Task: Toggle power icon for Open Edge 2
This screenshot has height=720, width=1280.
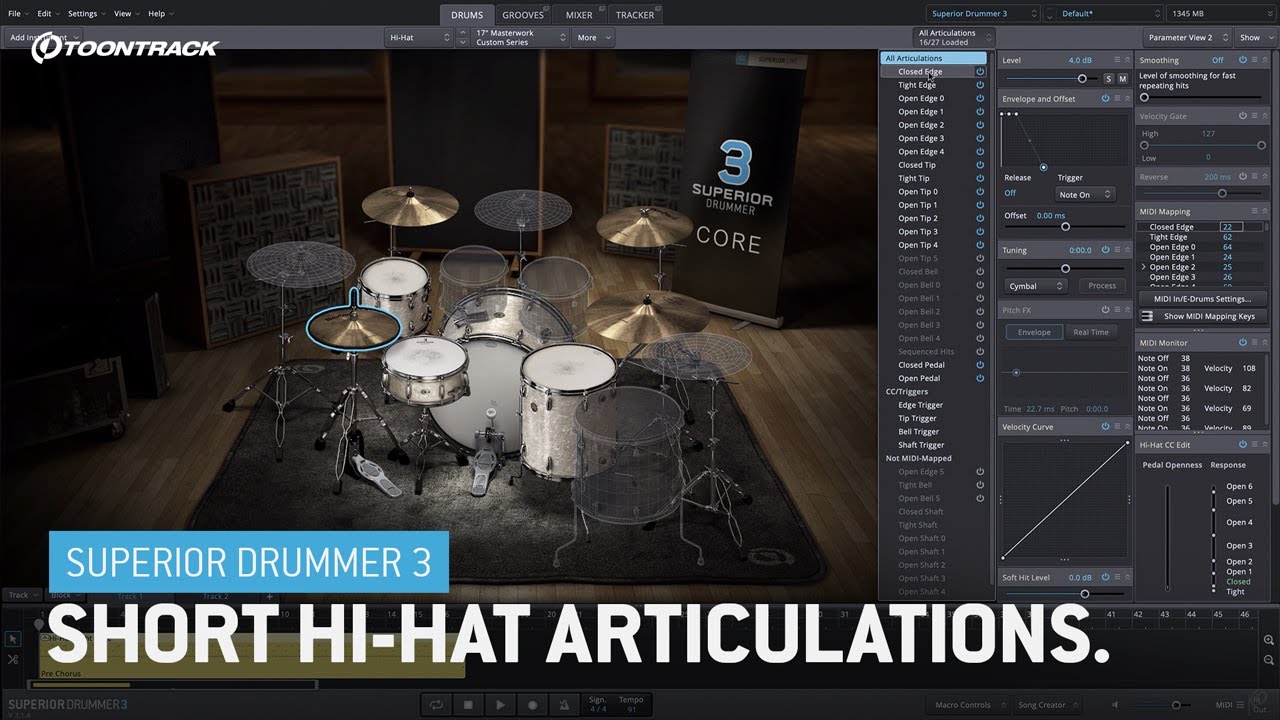Action: point(980,125)
